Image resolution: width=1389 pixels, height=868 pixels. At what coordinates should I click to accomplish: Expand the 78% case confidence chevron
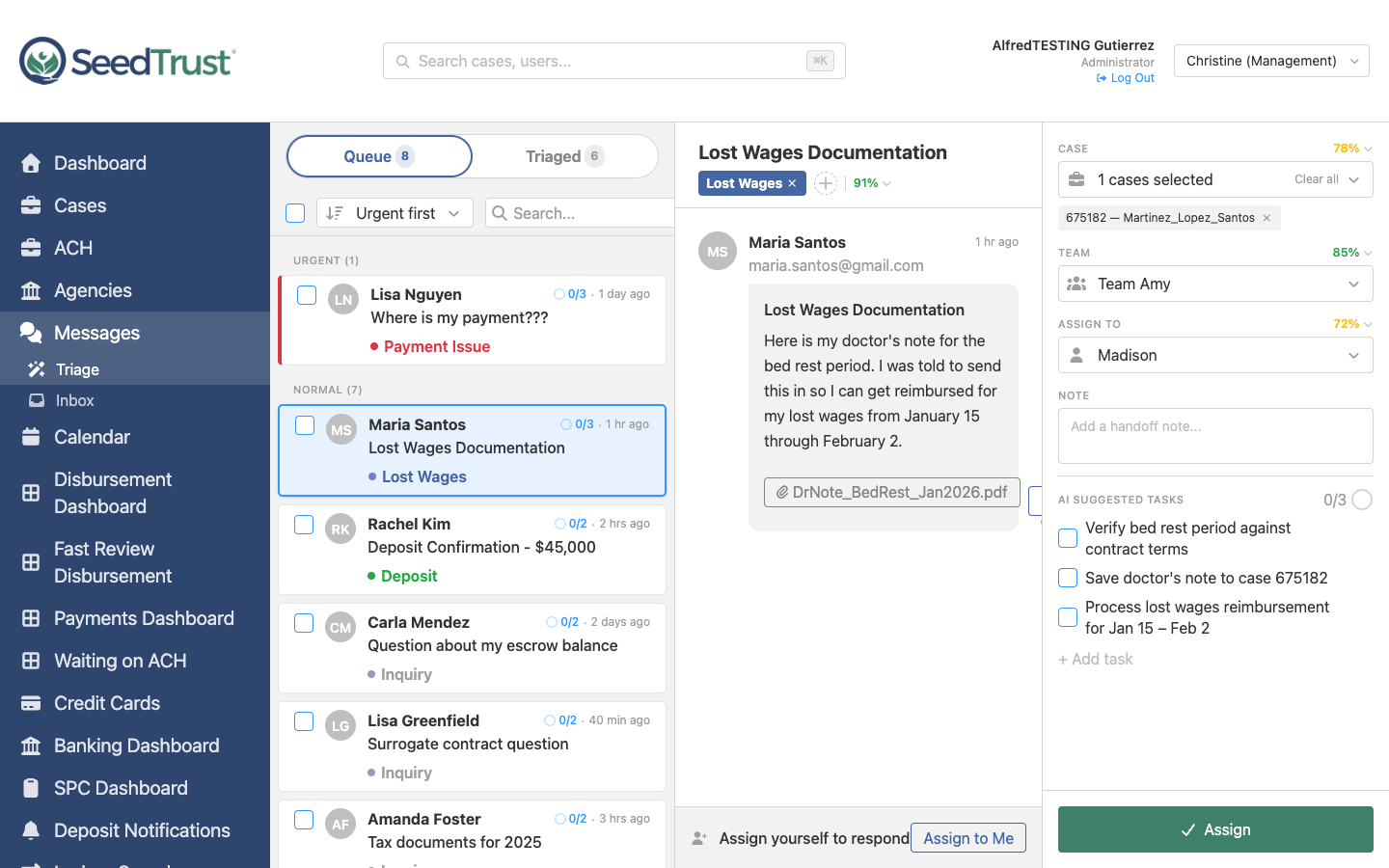[1368, 149]
